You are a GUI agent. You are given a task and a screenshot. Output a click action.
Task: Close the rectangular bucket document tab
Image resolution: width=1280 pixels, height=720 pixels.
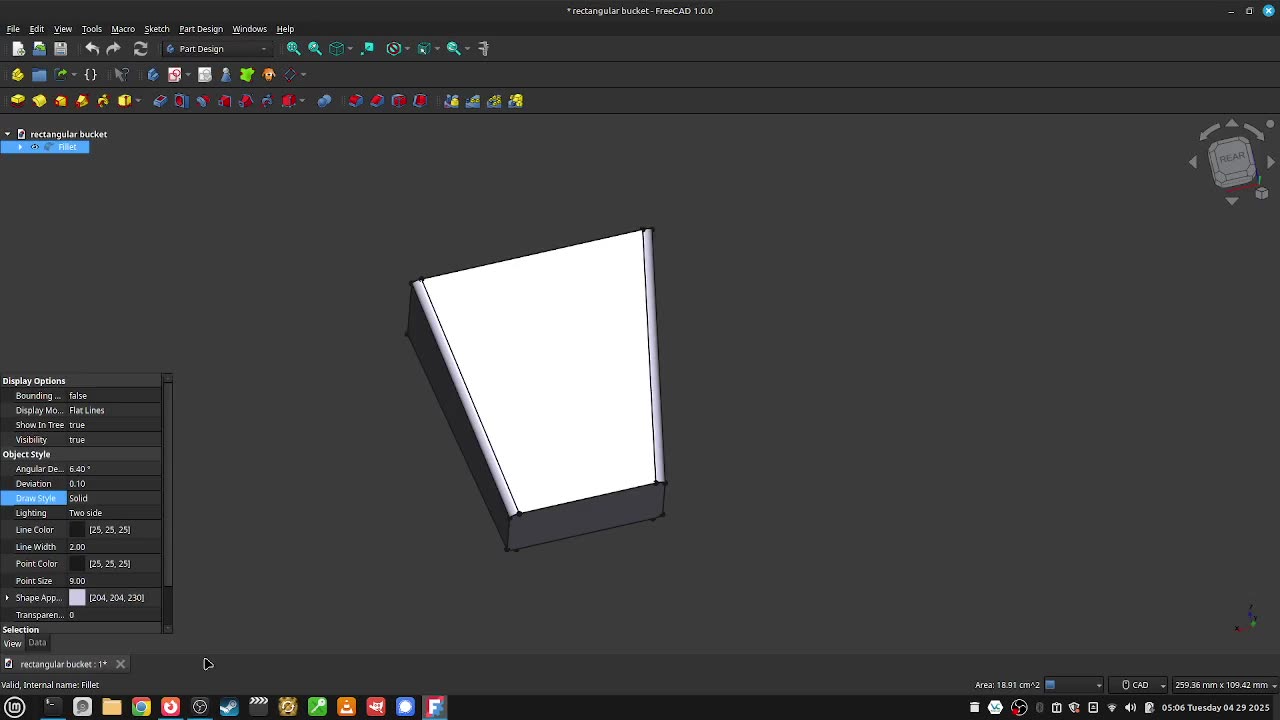pyautogui.click(x=120, y=664)
